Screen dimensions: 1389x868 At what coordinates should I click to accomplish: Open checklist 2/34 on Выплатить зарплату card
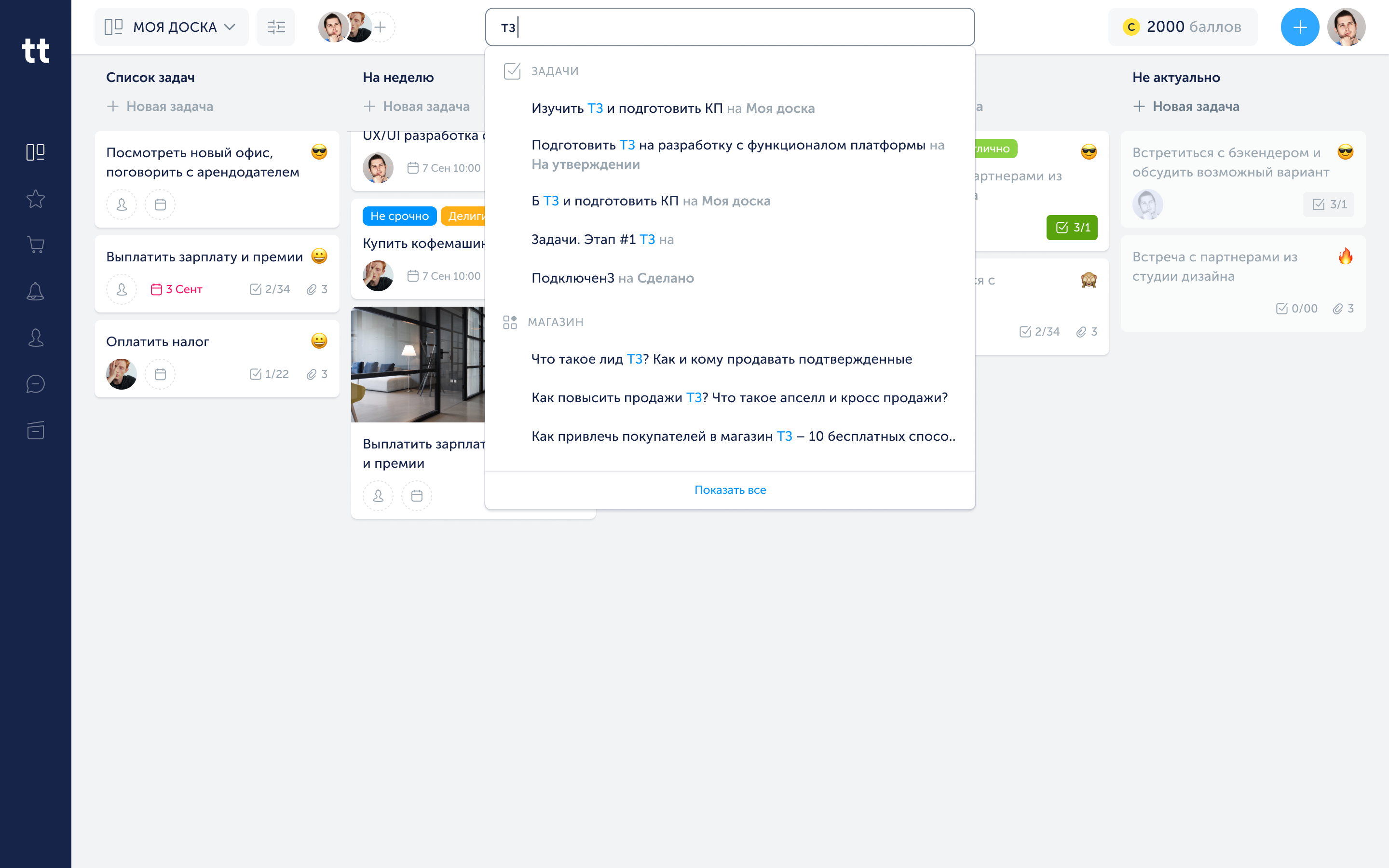point(270,289)
